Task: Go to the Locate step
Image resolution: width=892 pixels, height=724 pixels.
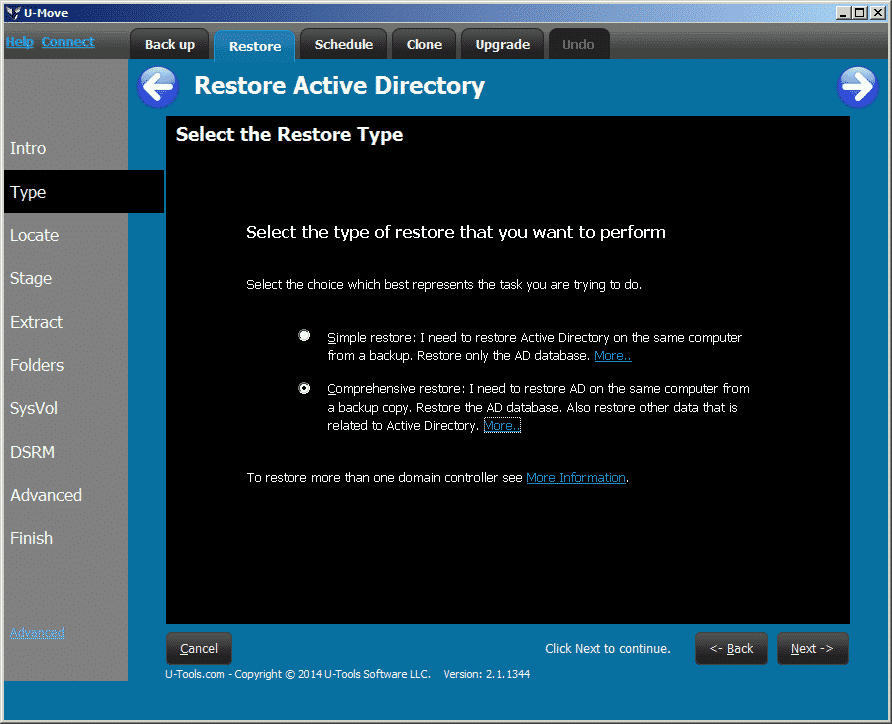Action: (x=34, y=235)
